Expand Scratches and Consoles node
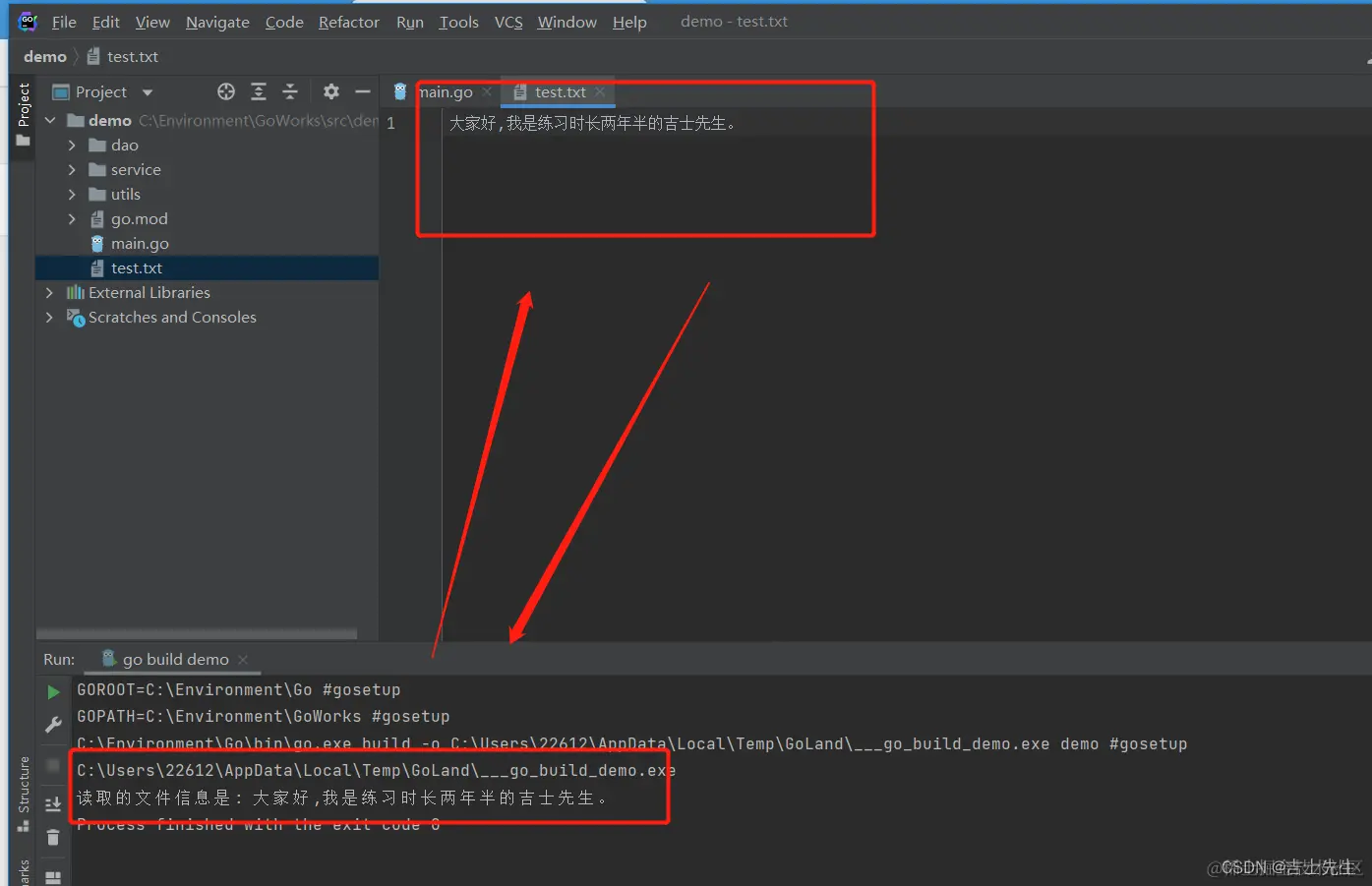 49,317
